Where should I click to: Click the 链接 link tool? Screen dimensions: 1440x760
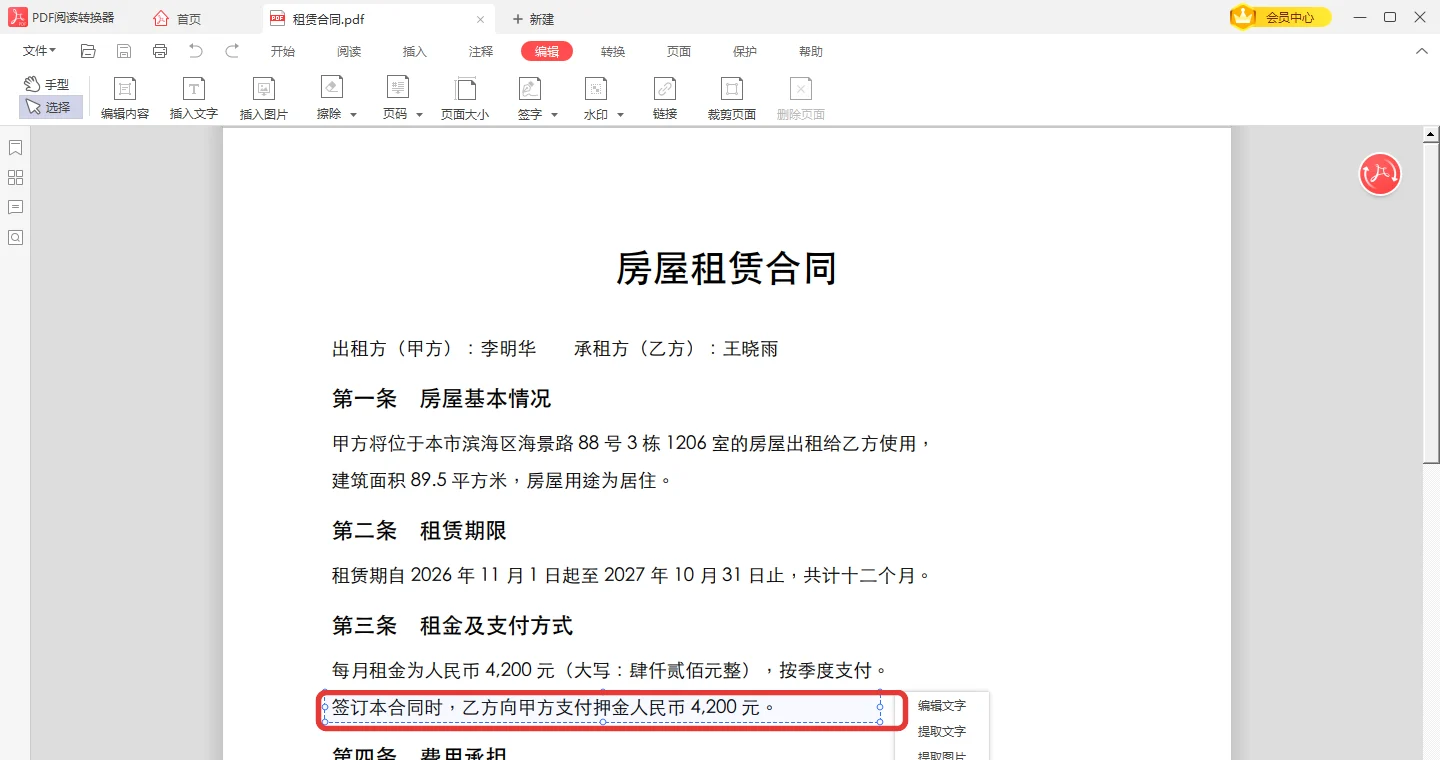(x=665, y=99)
